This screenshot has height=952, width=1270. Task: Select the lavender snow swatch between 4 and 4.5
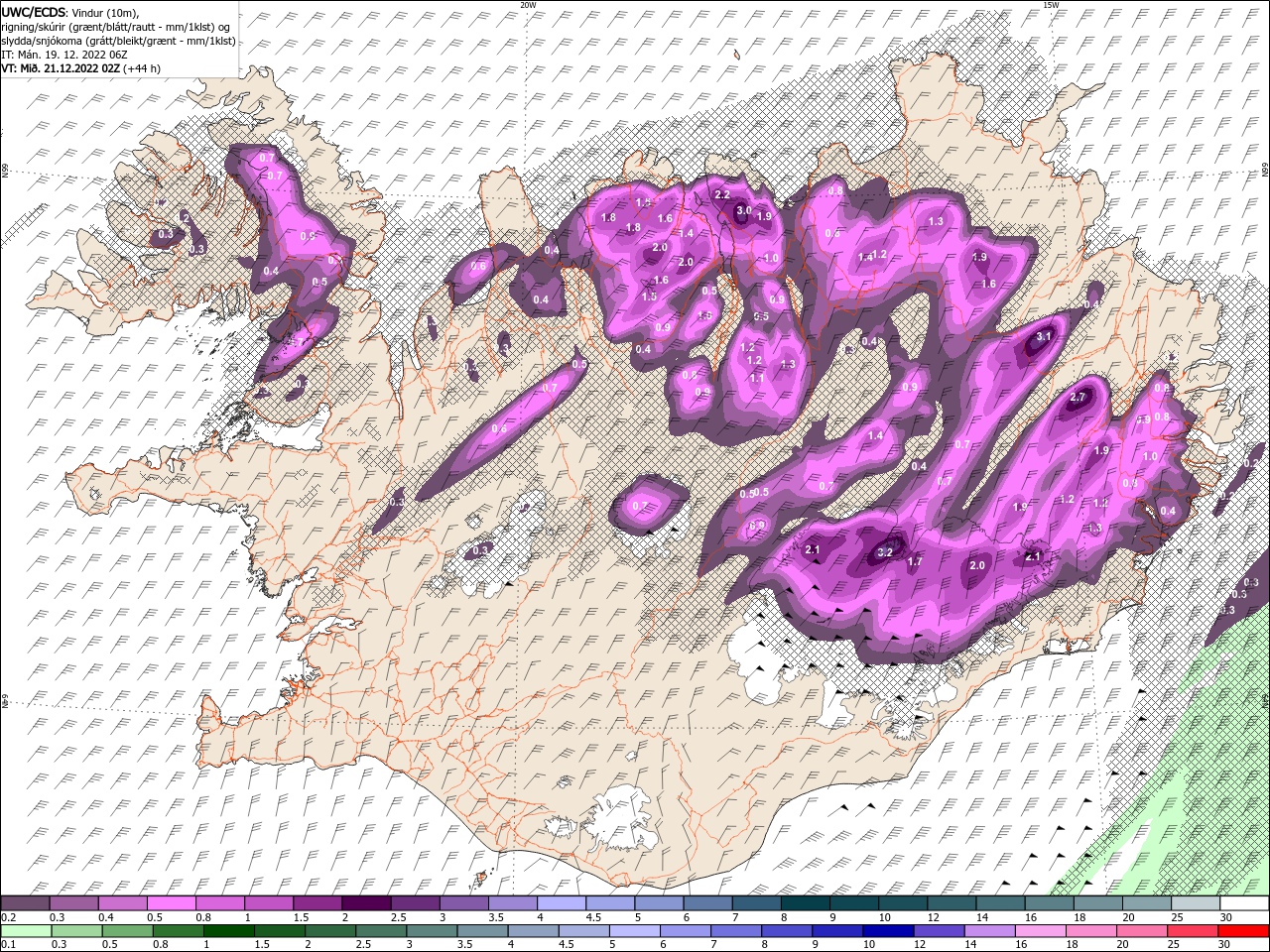pyautogui.click(x=562, y=903)
